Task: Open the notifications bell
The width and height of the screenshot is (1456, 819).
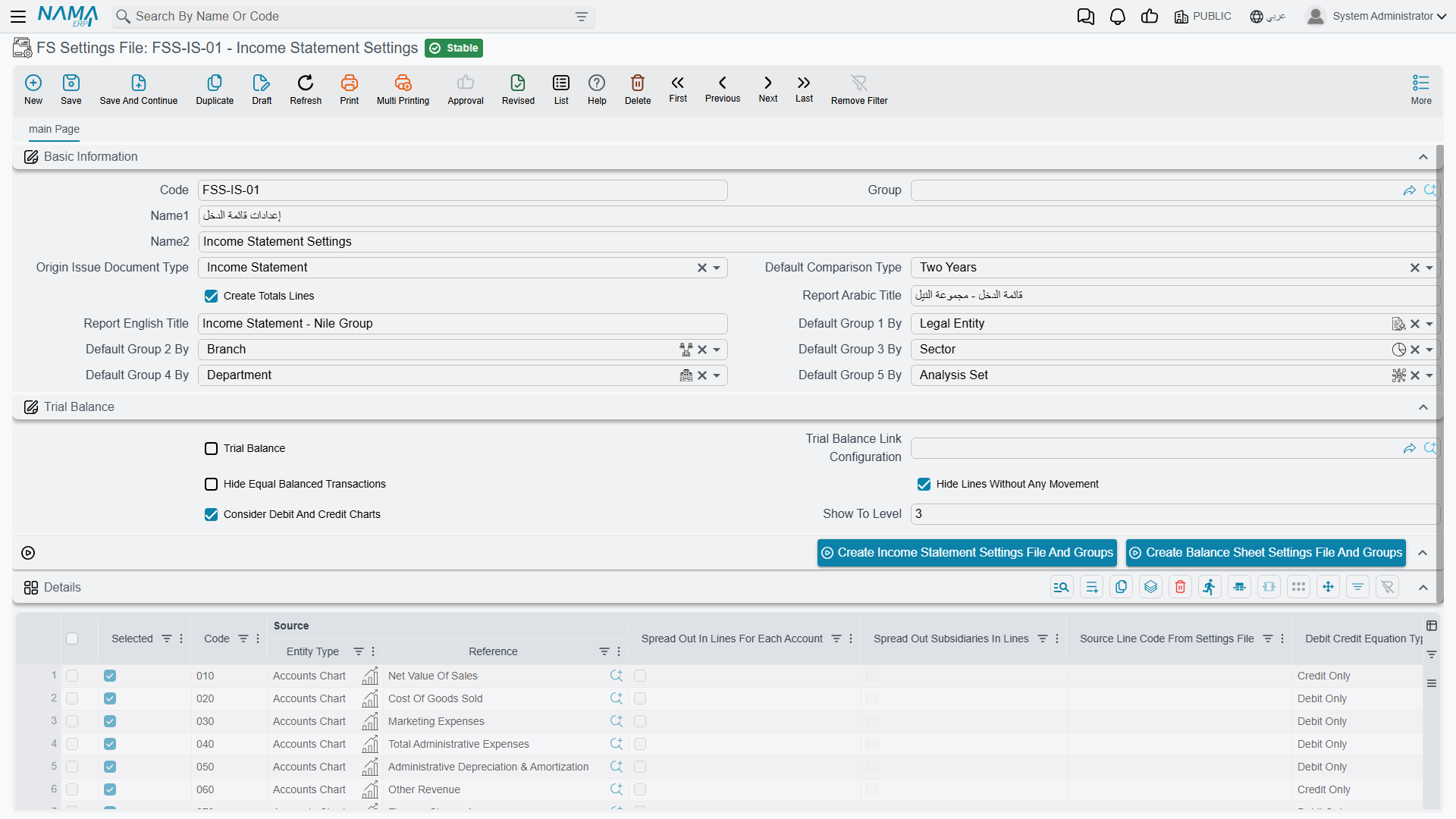Action: point(1118,17)
